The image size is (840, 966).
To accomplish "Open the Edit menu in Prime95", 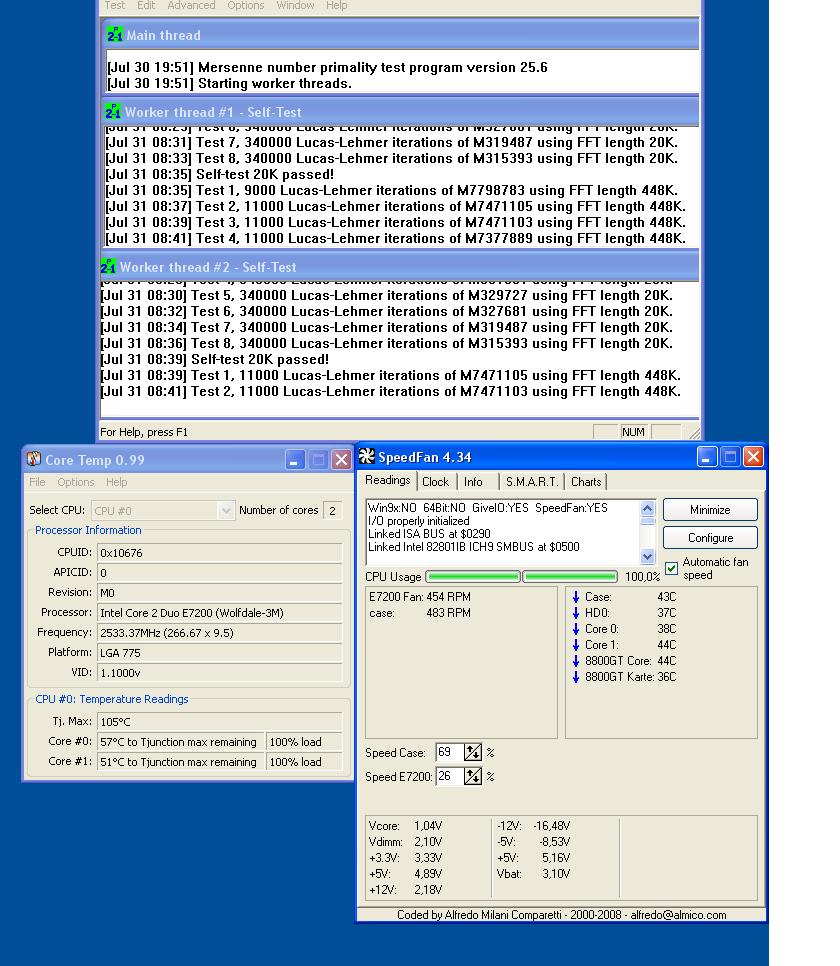I will [x=146, y=6].
